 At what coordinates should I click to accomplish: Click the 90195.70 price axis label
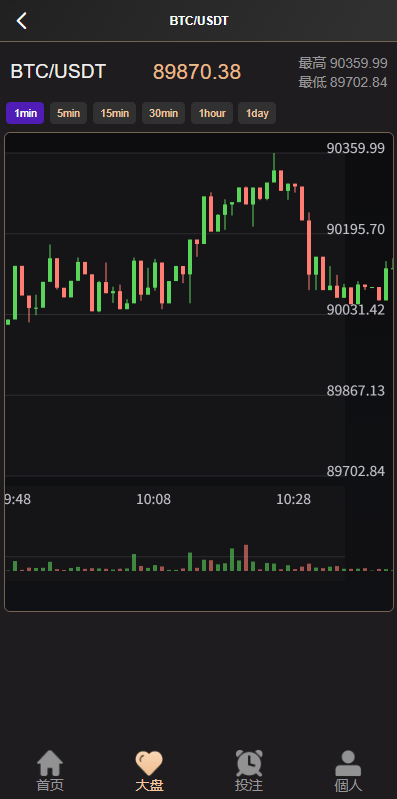(356, 230)
